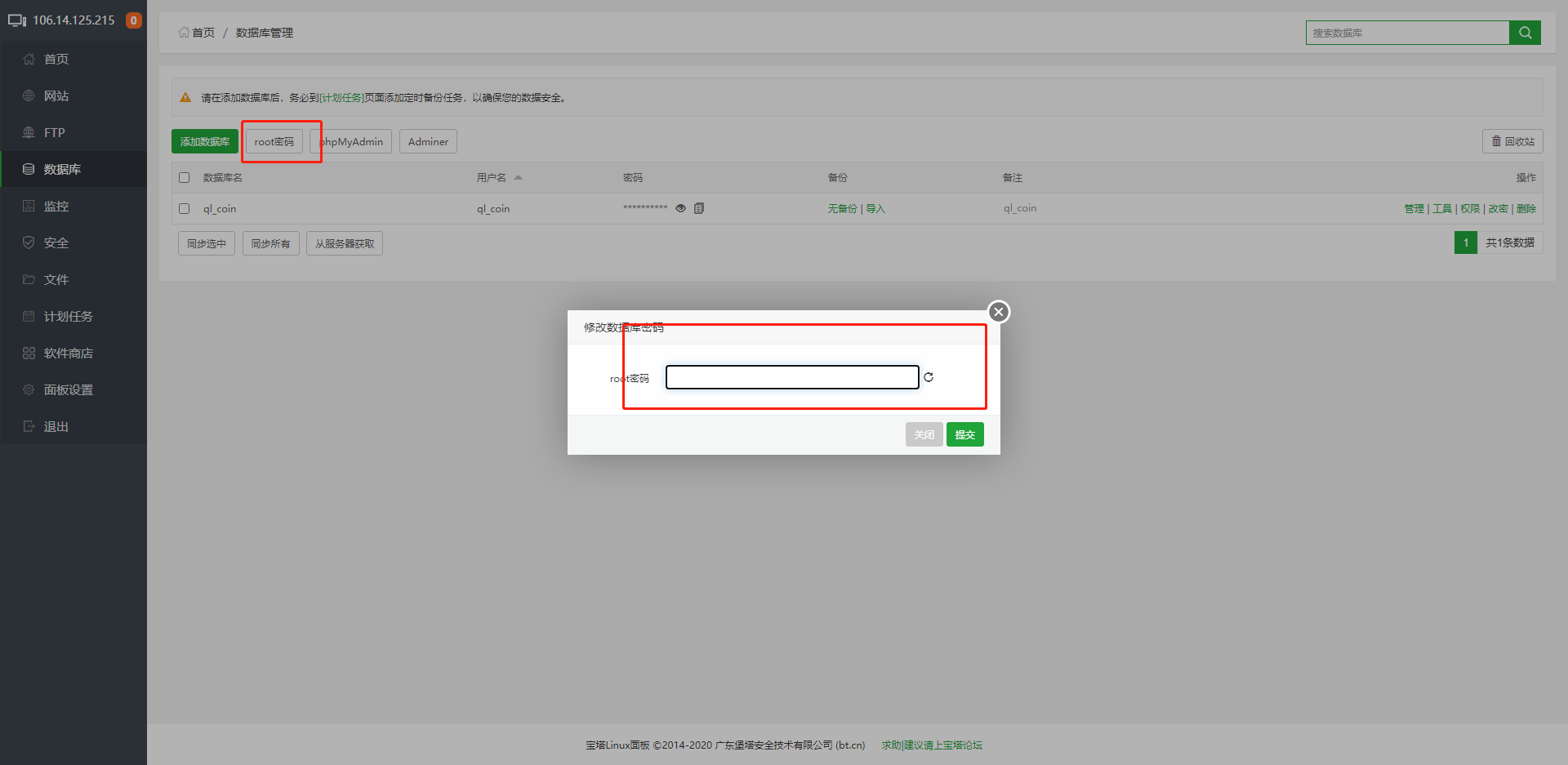Image resolution: width=1568 pixels, height=765 pixels.
Task: Click the 搜索数据库 search box
Action: click(x=1407, y=33)
